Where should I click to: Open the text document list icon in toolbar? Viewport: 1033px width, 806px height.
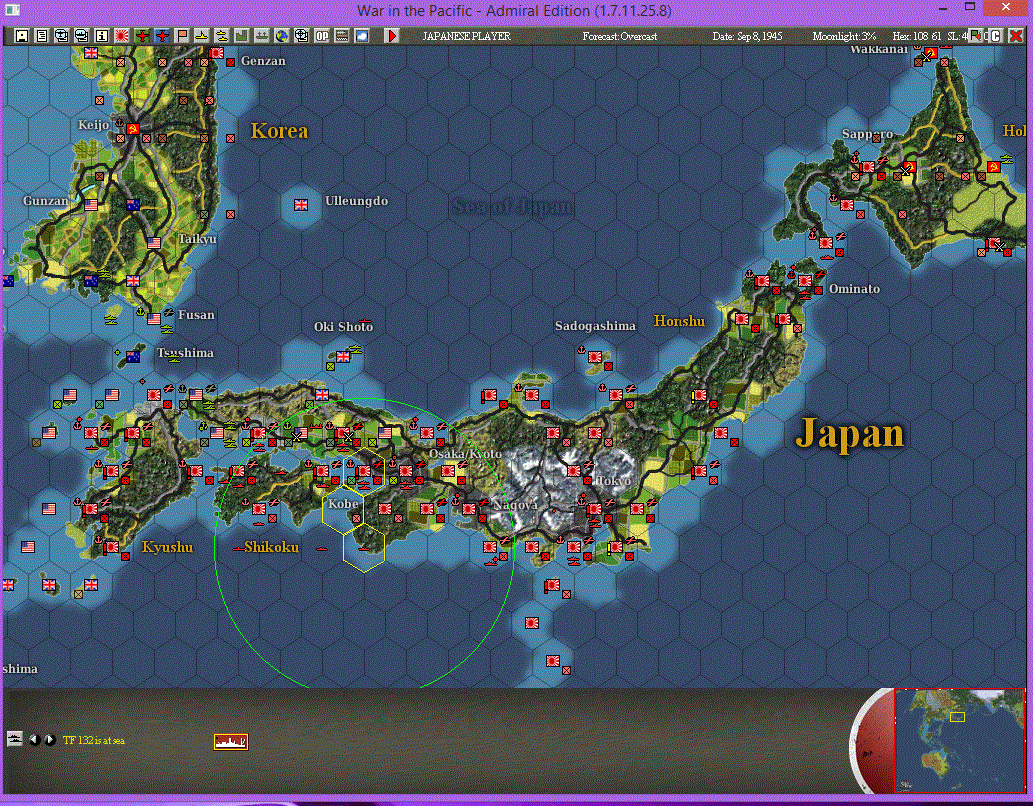42,36
